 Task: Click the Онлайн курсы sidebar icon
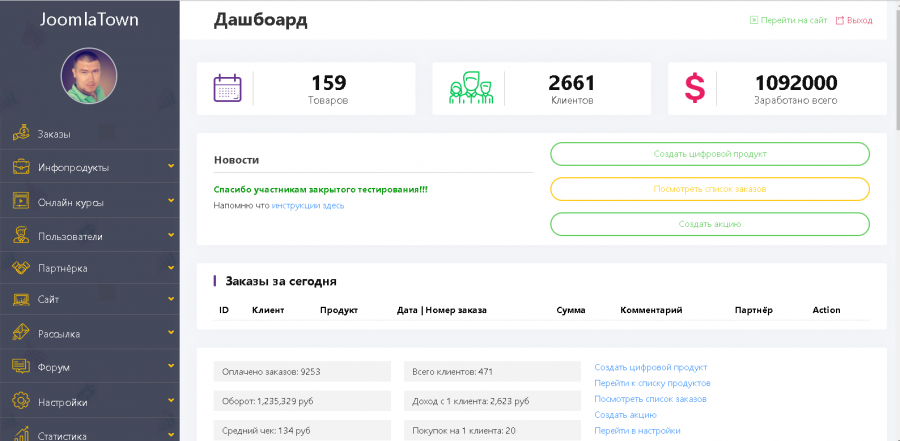[19, 200]
